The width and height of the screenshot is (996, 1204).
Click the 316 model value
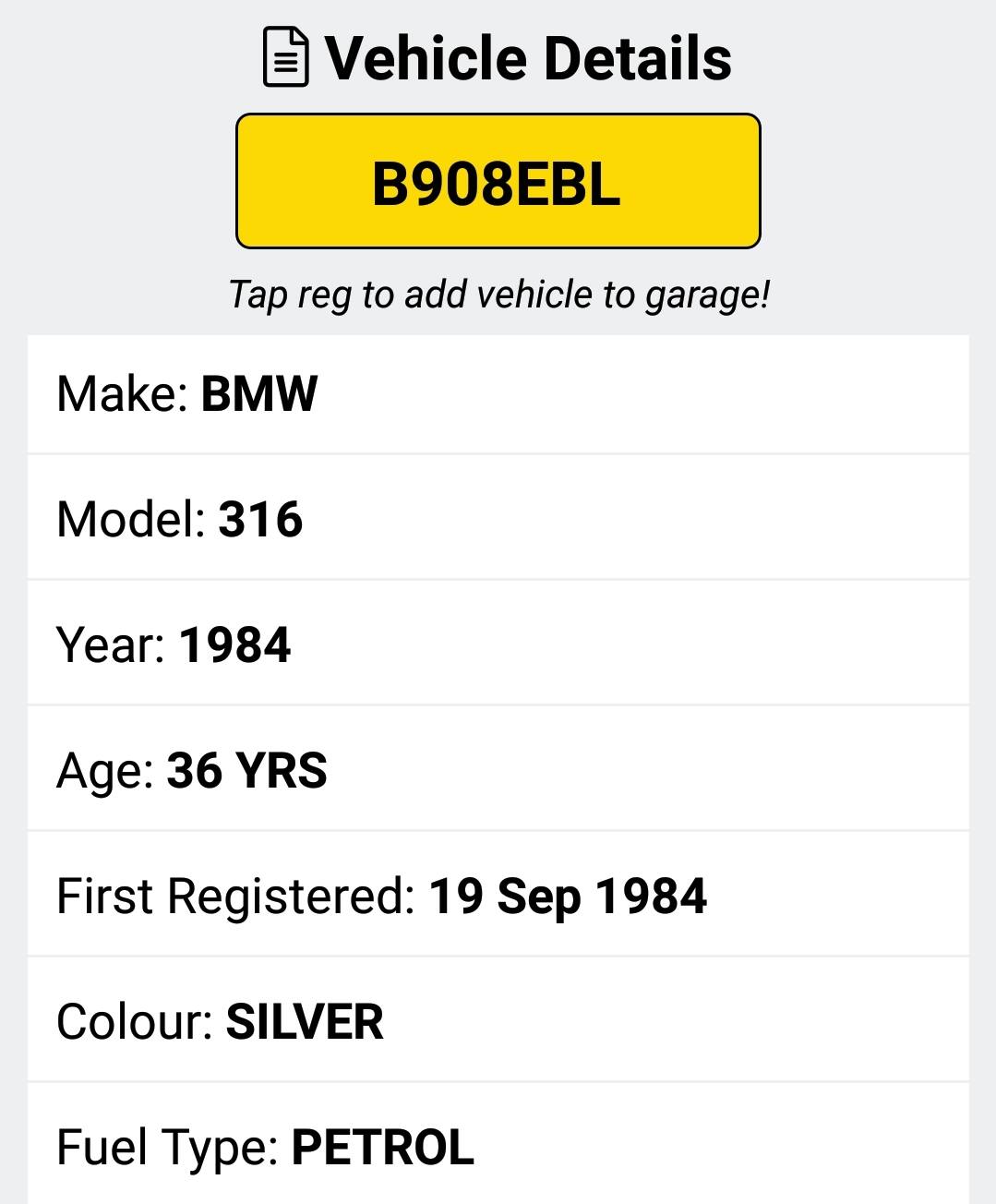tap(260, 519)
